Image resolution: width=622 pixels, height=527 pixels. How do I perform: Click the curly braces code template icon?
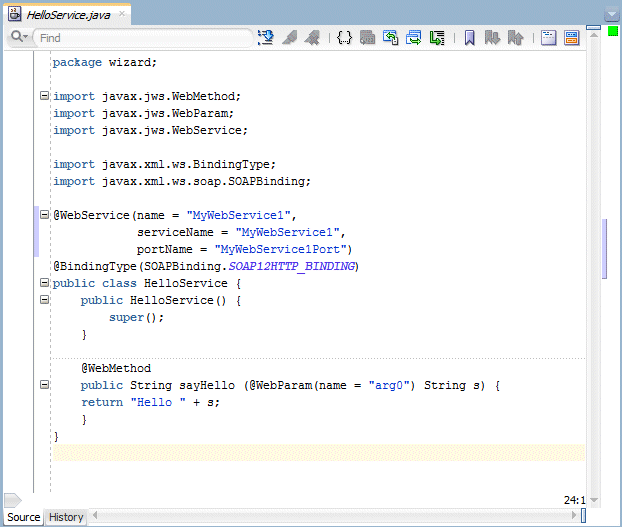click(x=344, y=38)
